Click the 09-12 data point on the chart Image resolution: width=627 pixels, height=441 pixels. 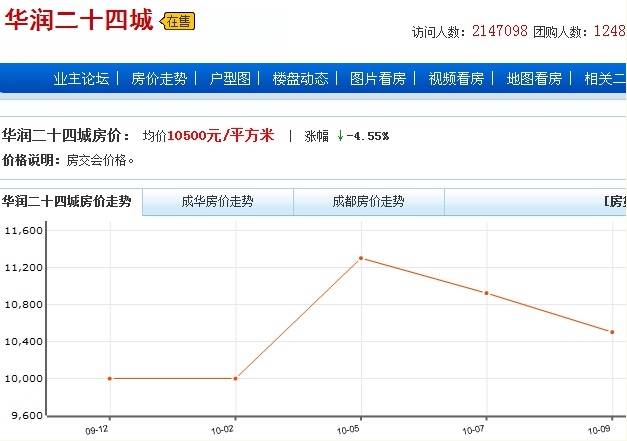110,379
